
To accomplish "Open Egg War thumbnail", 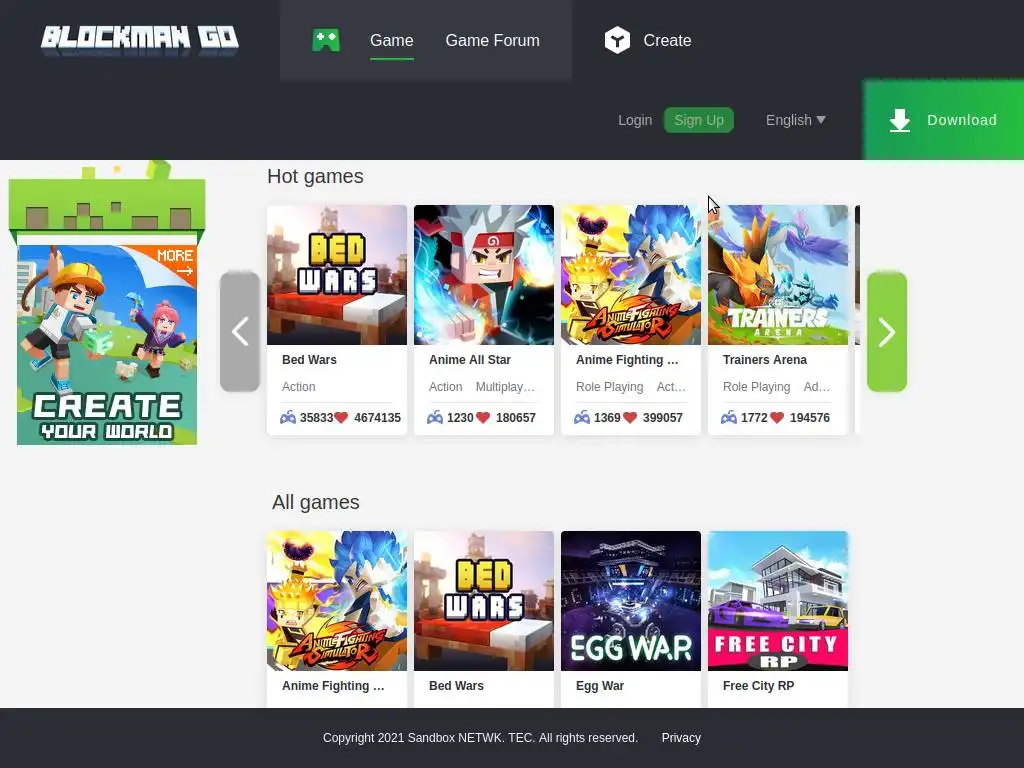I will tap(631, 601).
